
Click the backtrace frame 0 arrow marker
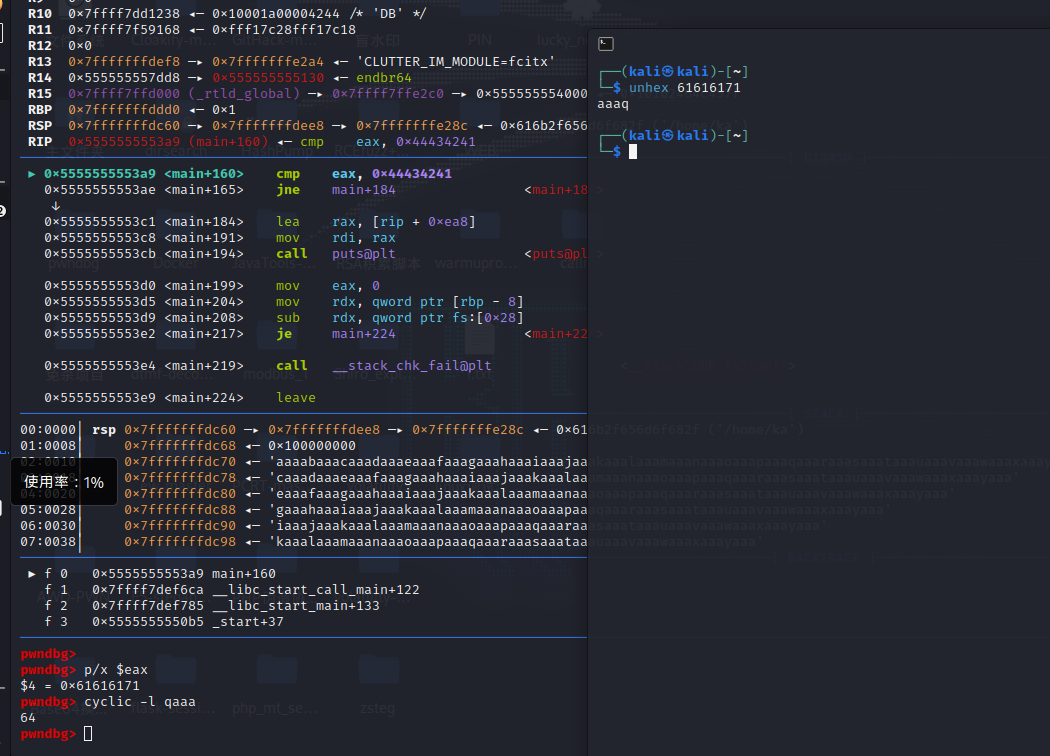tap(31, 574)
